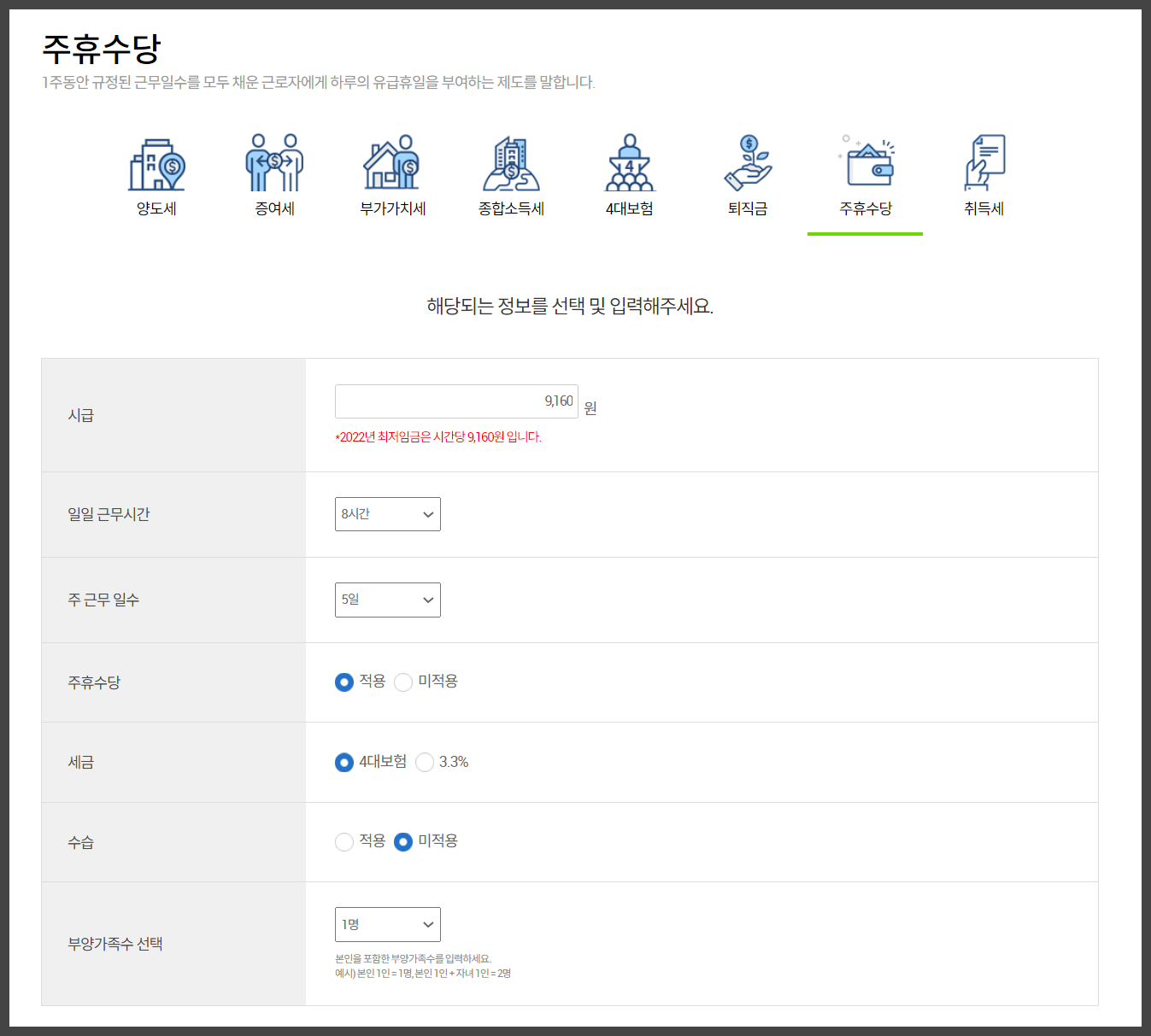The height and width of the screenshot is (1036, 1151).
Task: Click the 4대보험 podium icon
Action: point(629,162)
